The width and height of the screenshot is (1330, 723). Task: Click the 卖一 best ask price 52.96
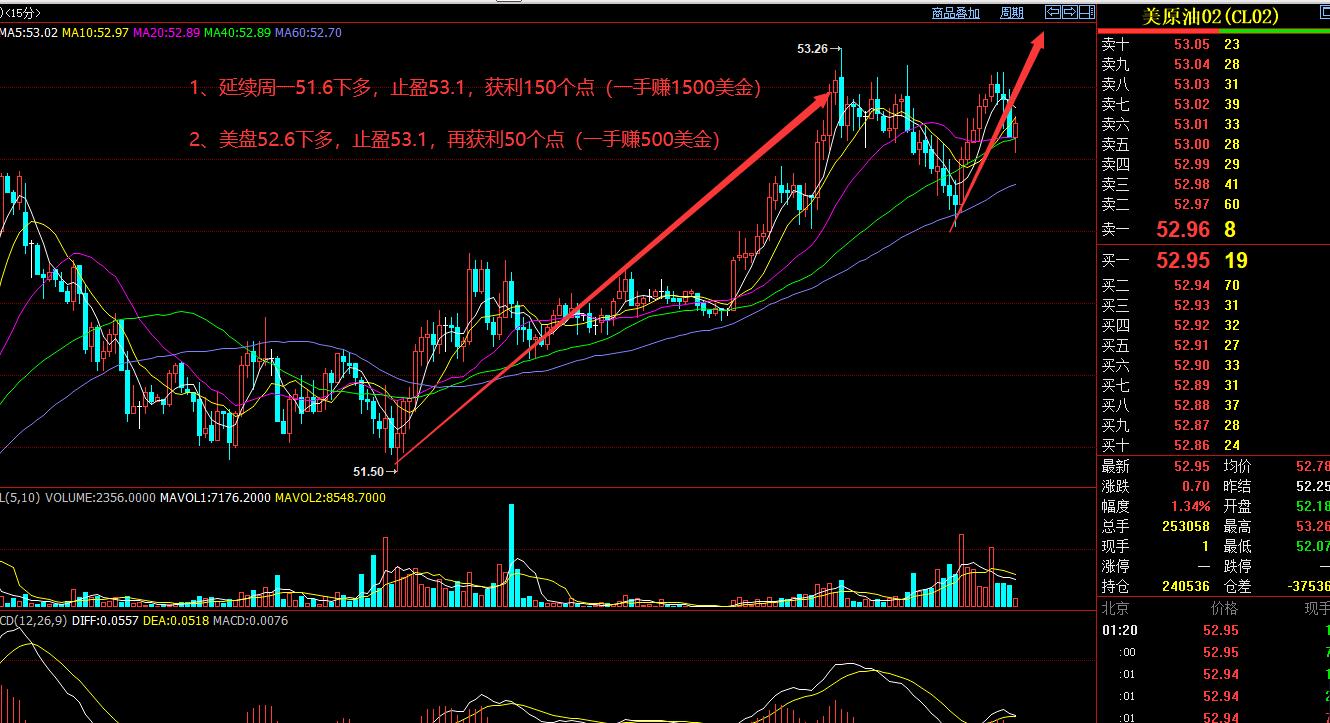(1183, 229)
